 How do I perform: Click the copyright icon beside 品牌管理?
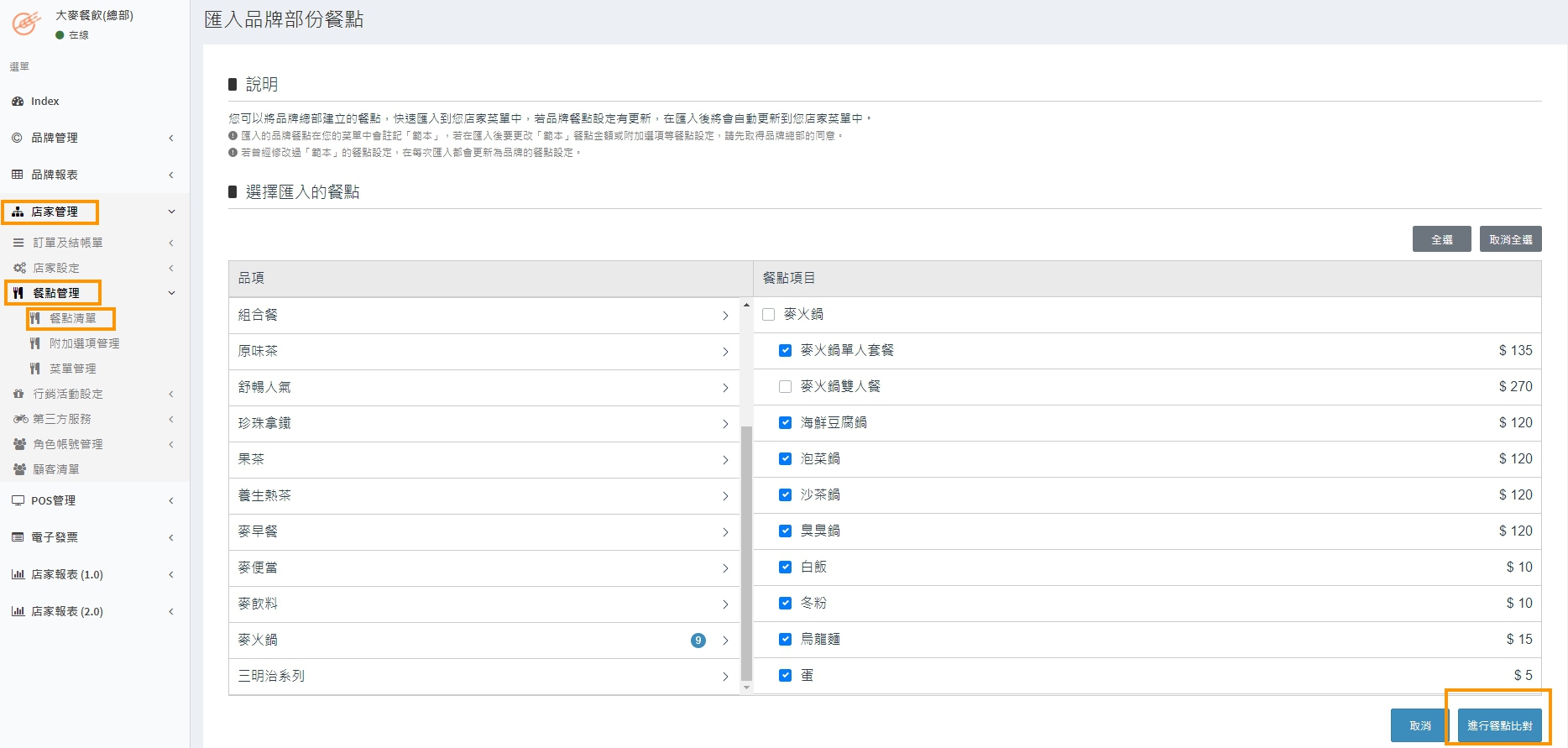pyautogui.click(x=18, y=138)
